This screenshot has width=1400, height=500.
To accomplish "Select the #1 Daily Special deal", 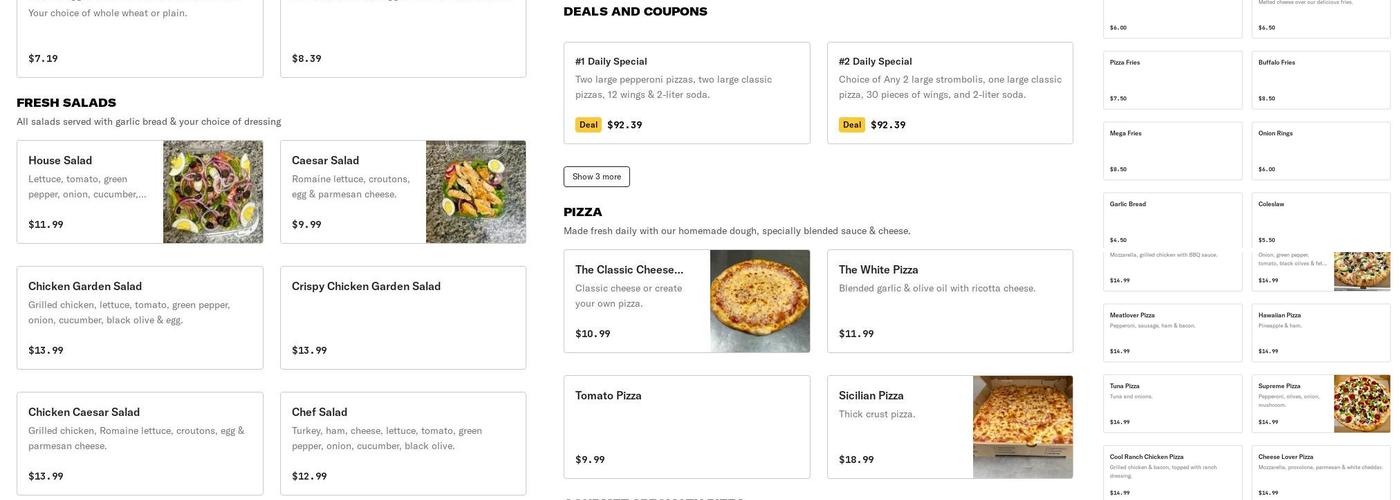I will [x=686, y=93].
